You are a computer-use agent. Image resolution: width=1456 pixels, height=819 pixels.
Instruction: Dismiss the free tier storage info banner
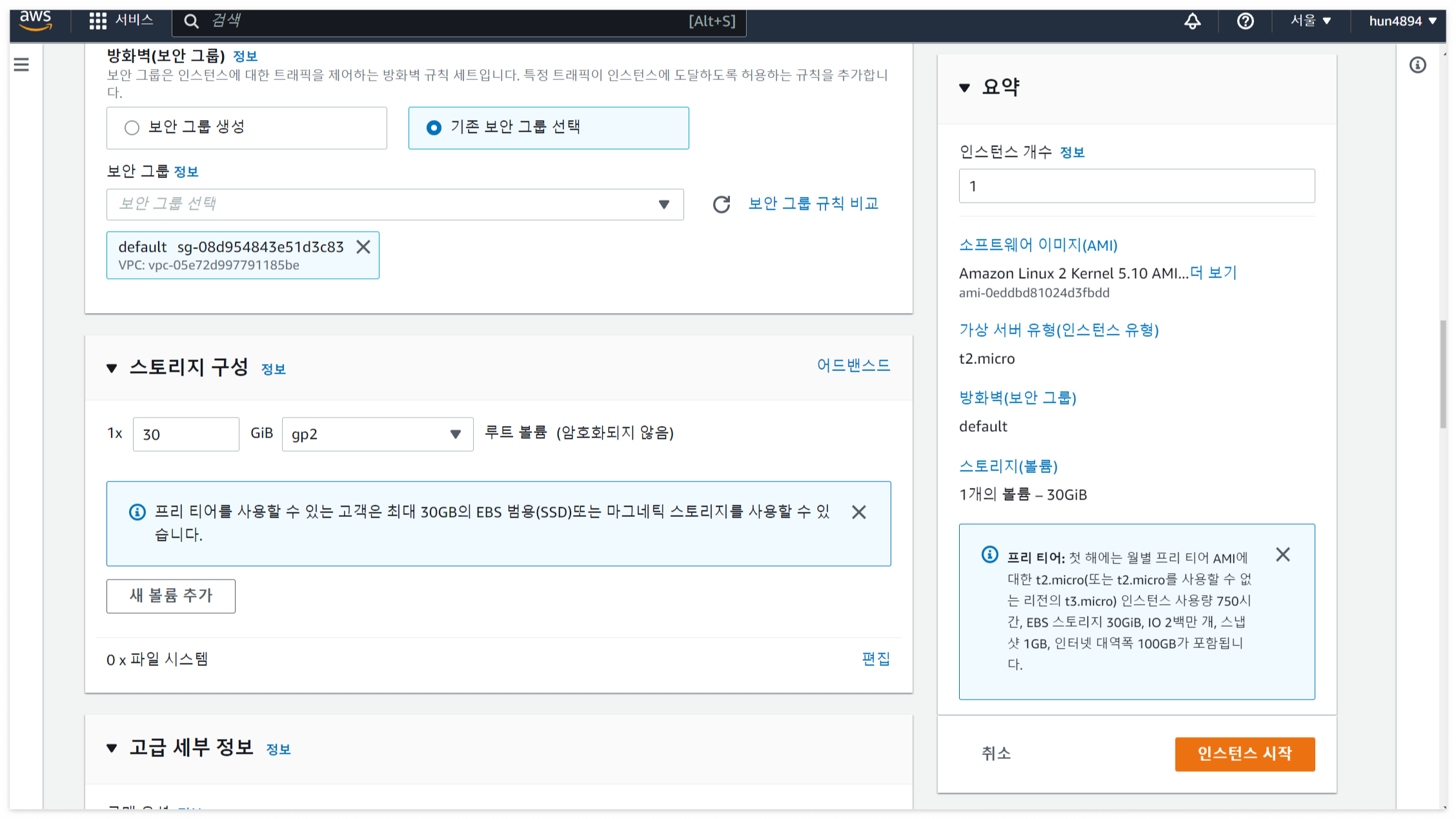point(858,512)
